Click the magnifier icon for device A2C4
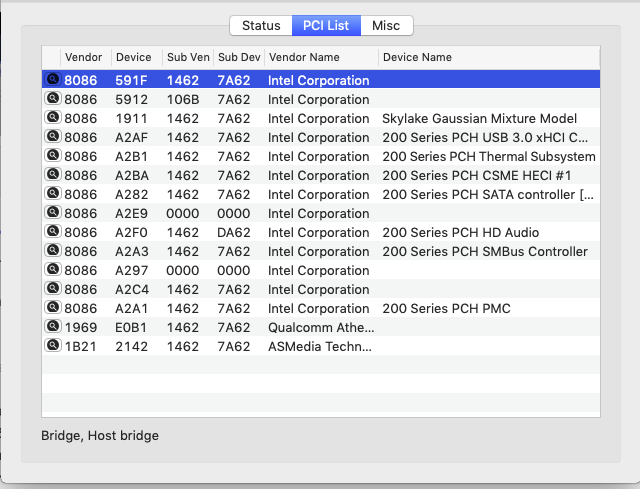640x489 pixels. (x=53, y=288)
